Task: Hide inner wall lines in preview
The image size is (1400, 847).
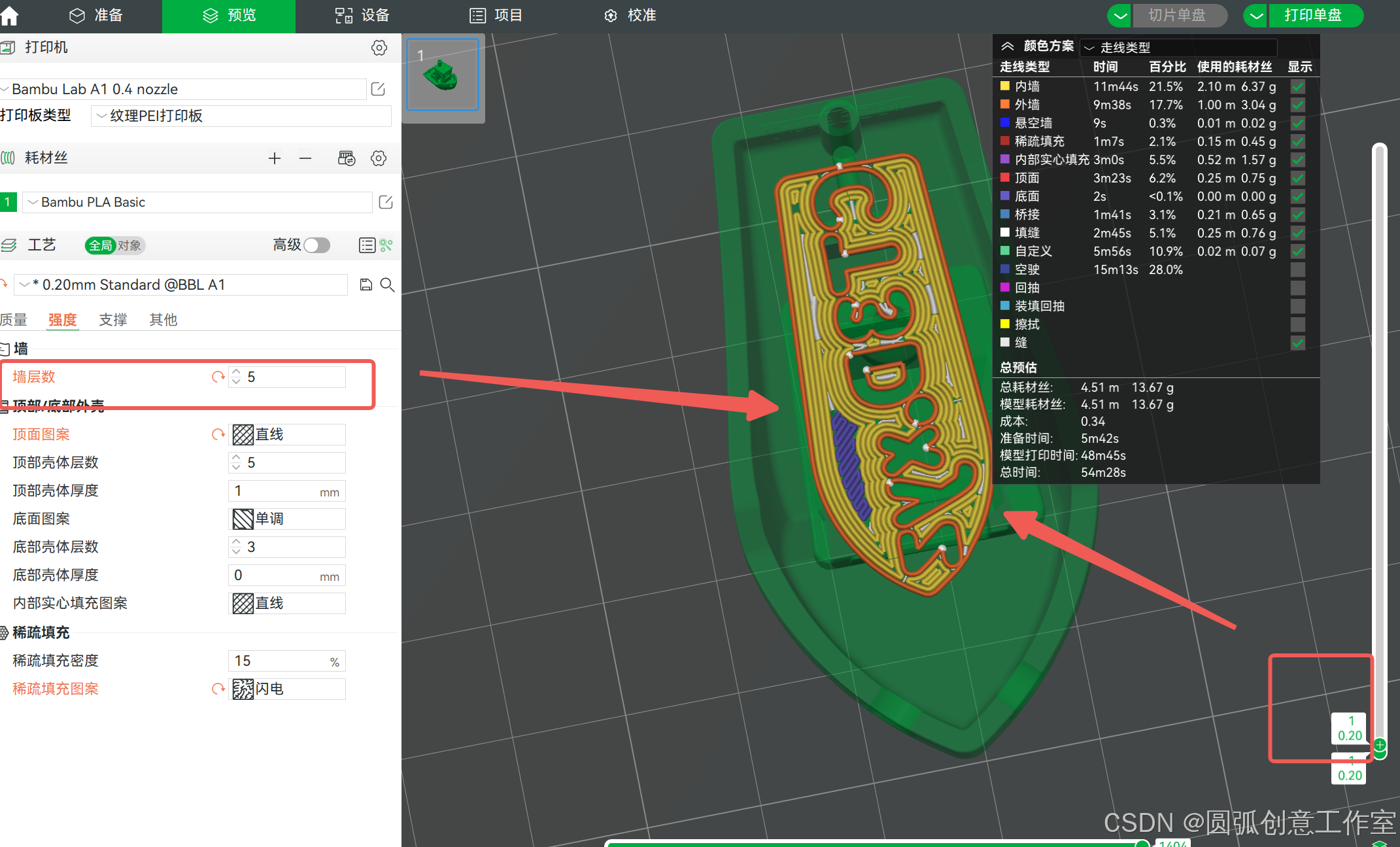Action: [1298, 86]
